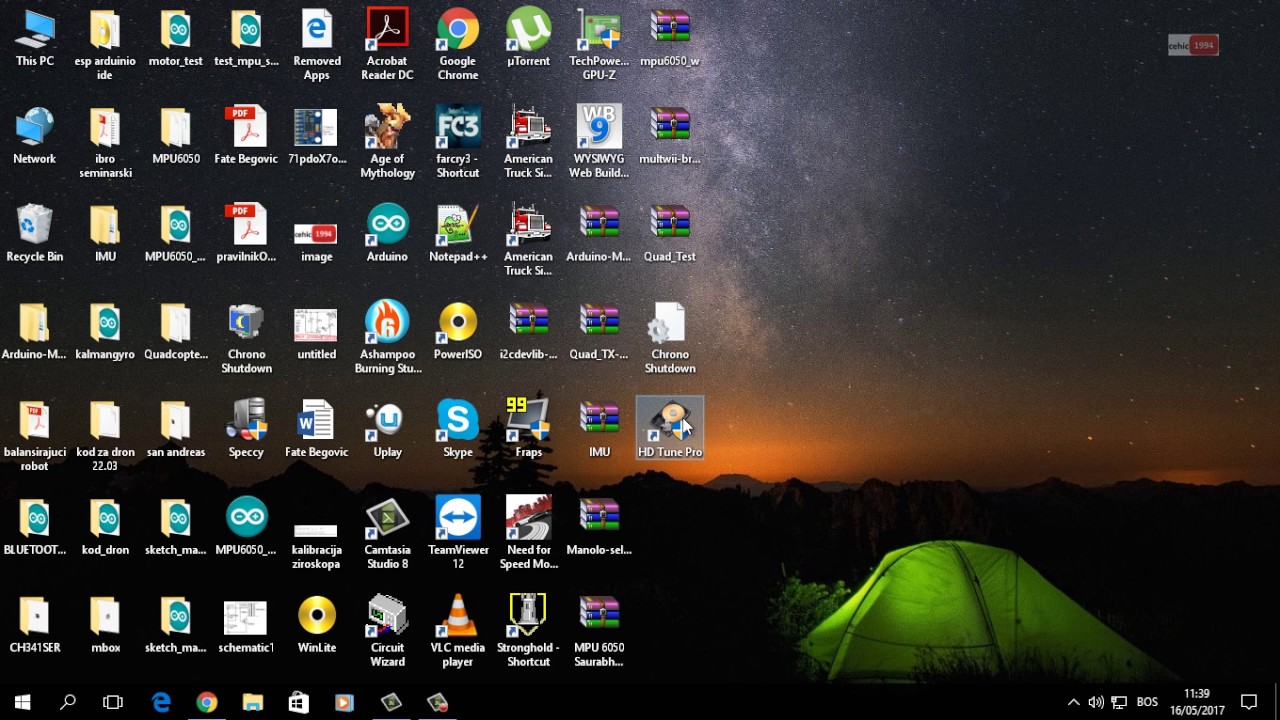
Task: Open the µTorrent desktop shortcut
Action: [x=528, y=39]
